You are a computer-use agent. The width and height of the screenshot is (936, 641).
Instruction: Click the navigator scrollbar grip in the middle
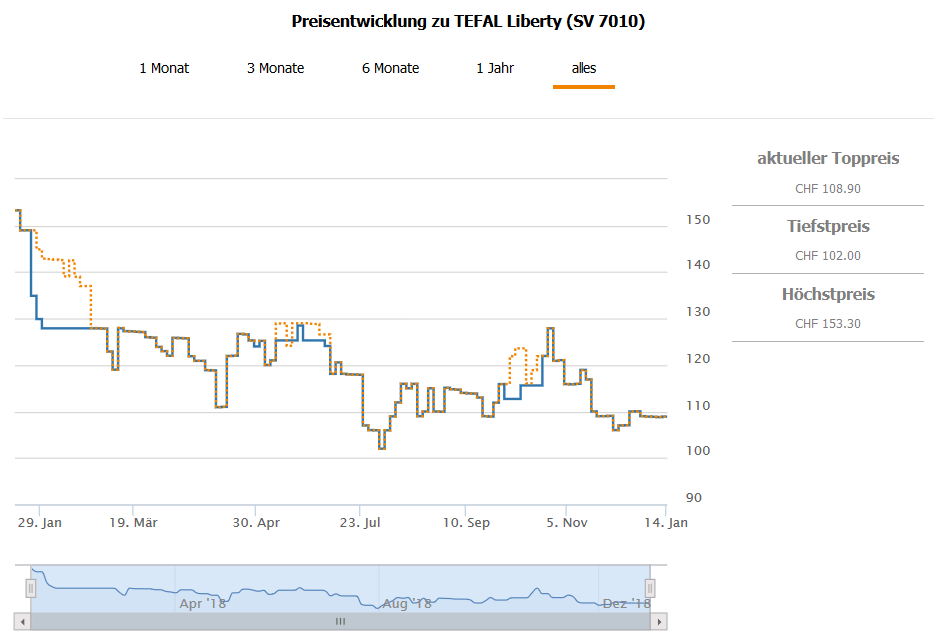[340, 621]
